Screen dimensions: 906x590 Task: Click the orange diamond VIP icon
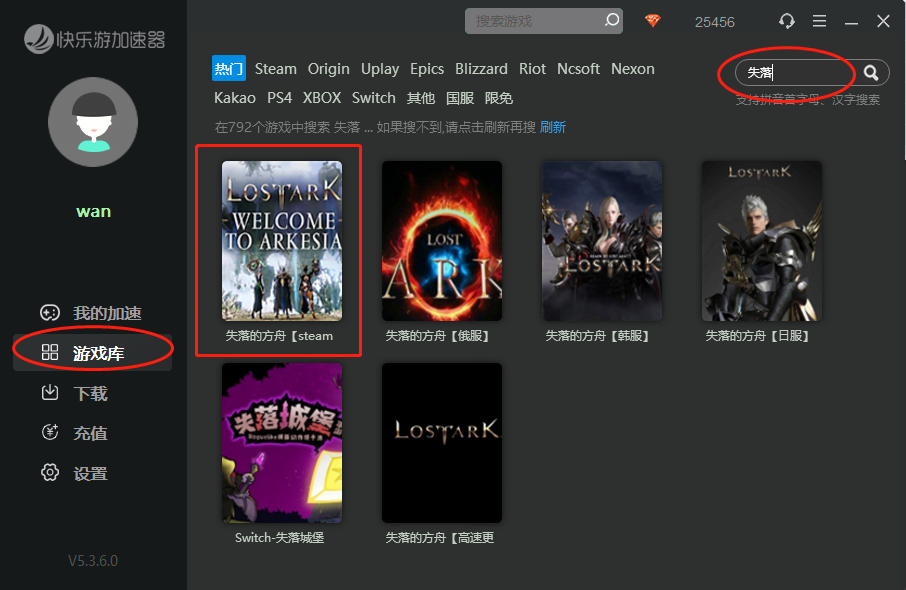point(652,21)
